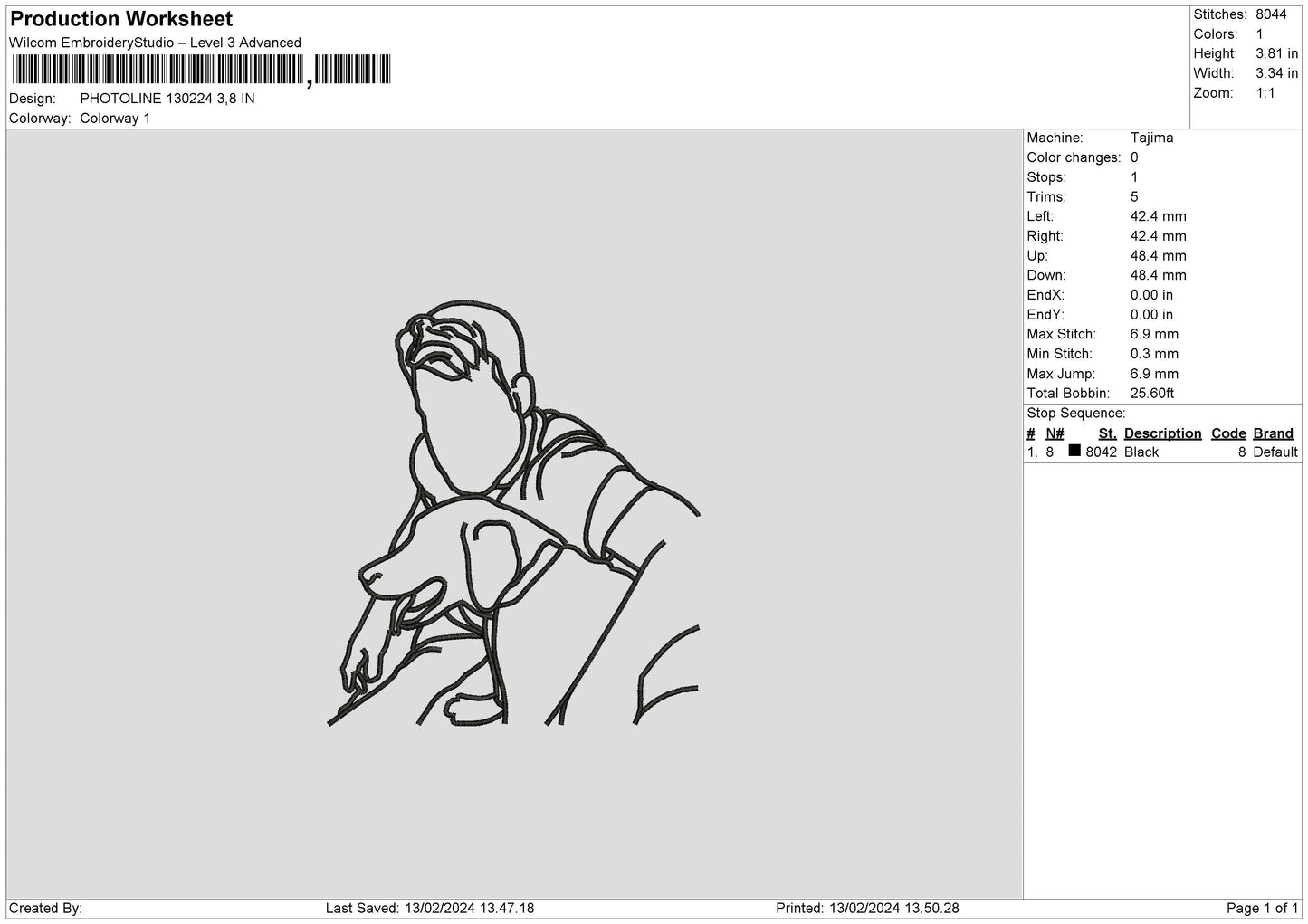Click the 'Code' column header
The image size is (1308, 924).
(x=1228, y=433)
